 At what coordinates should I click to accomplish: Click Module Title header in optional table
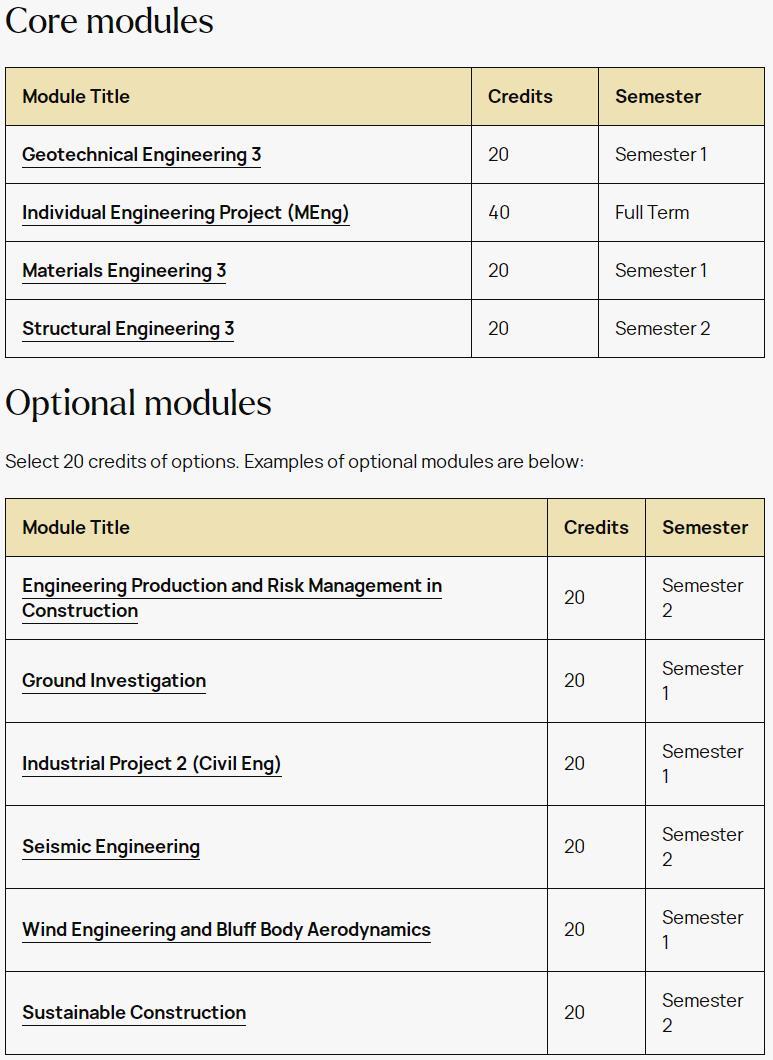[76, 527]
